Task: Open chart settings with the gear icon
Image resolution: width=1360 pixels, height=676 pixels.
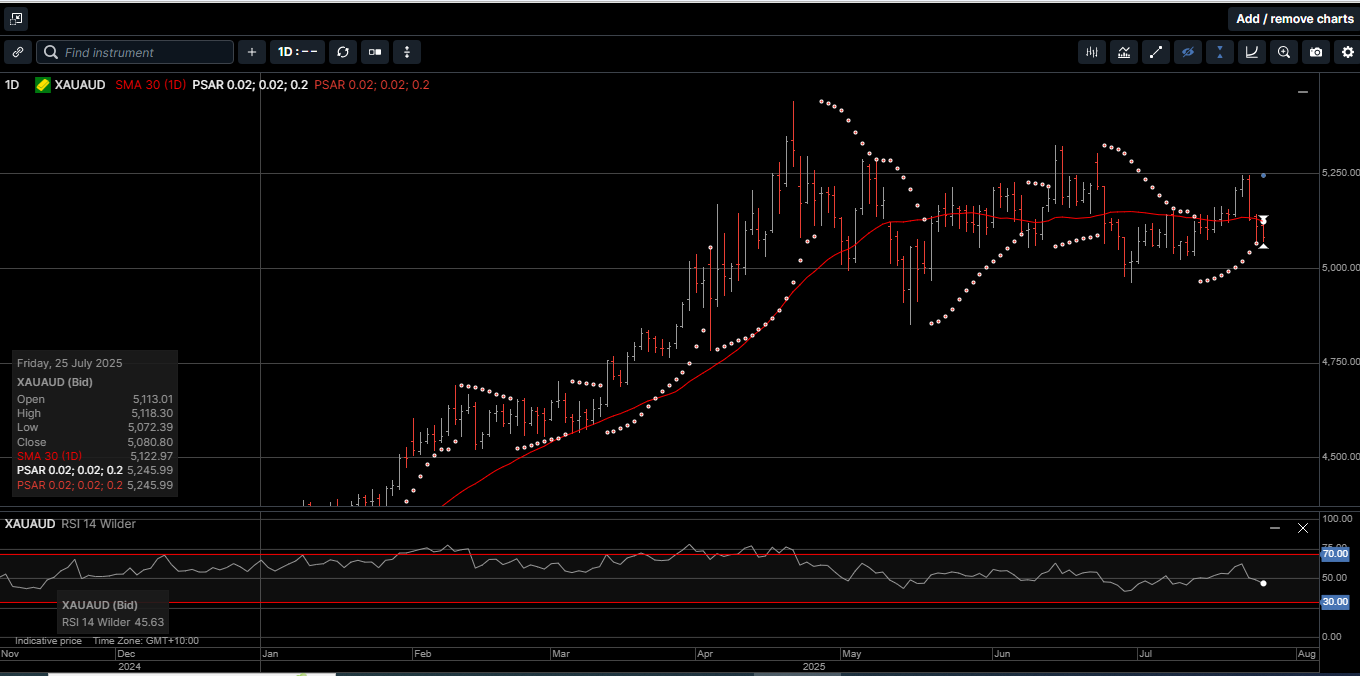Action: [1347, 52]
